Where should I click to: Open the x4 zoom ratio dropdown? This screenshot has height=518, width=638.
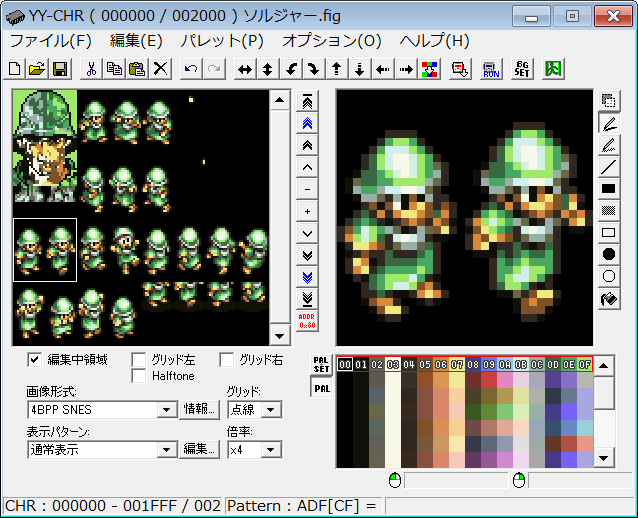point(271,450)
